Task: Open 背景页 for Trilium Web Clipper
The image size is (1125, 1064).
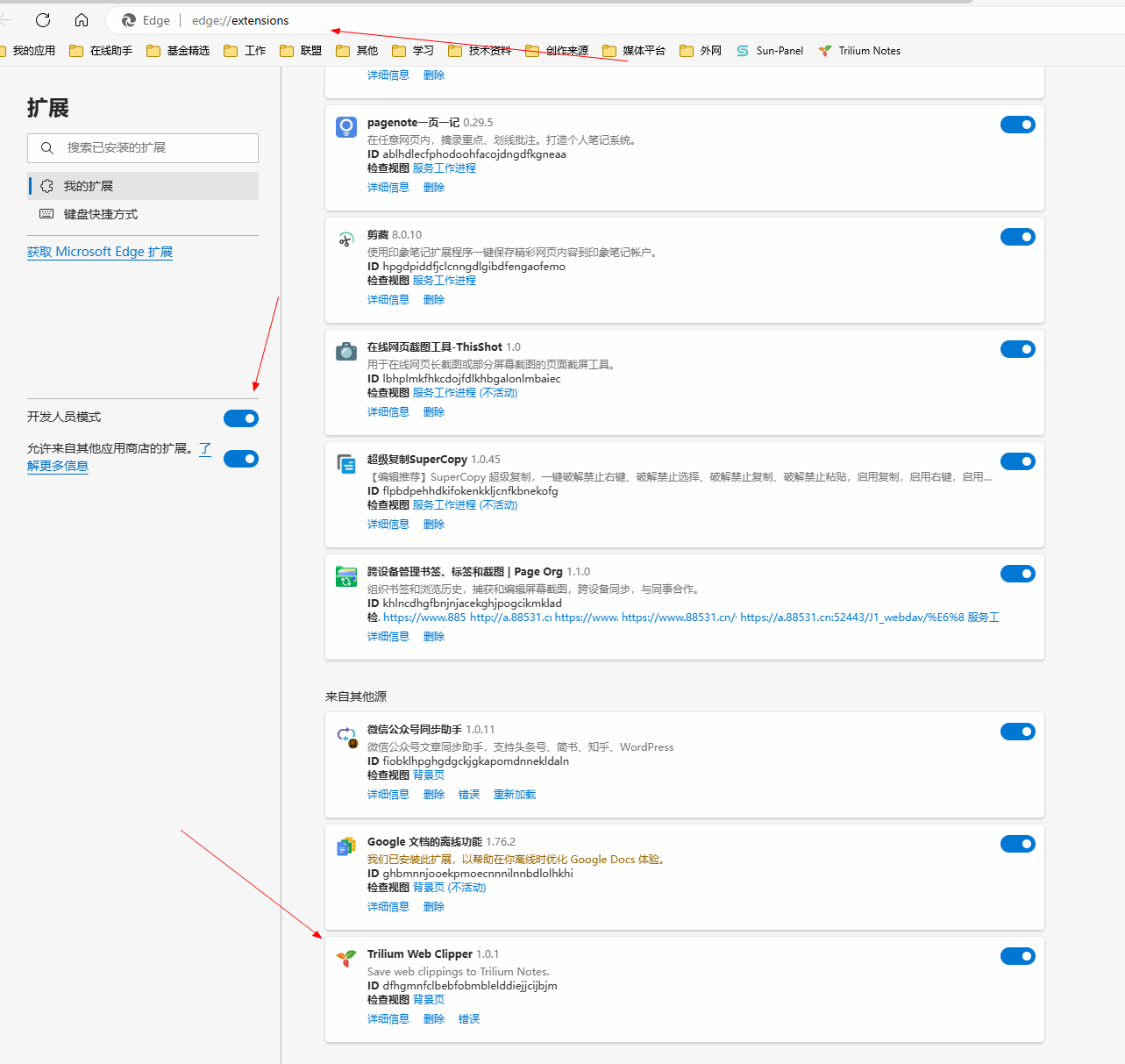Action: (429, 1000)
